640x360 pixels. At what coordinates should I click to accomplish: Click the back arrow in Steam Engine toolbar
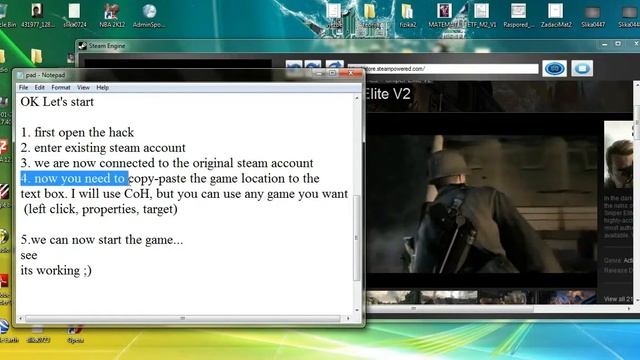(x=294, y=66)
